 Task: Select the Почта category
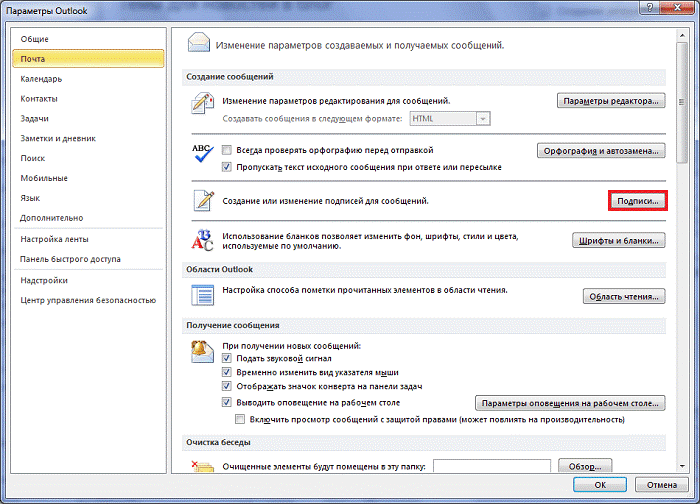tap(88, 59)
